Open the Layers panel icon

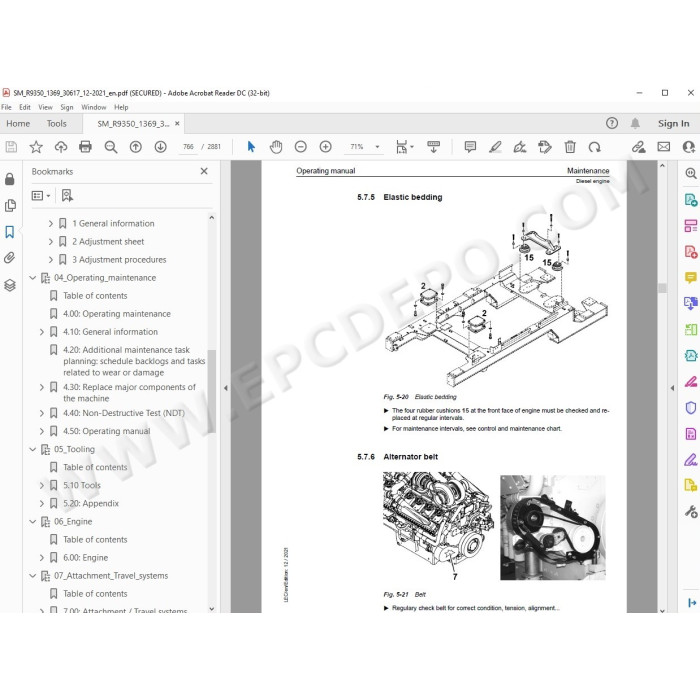10,285
